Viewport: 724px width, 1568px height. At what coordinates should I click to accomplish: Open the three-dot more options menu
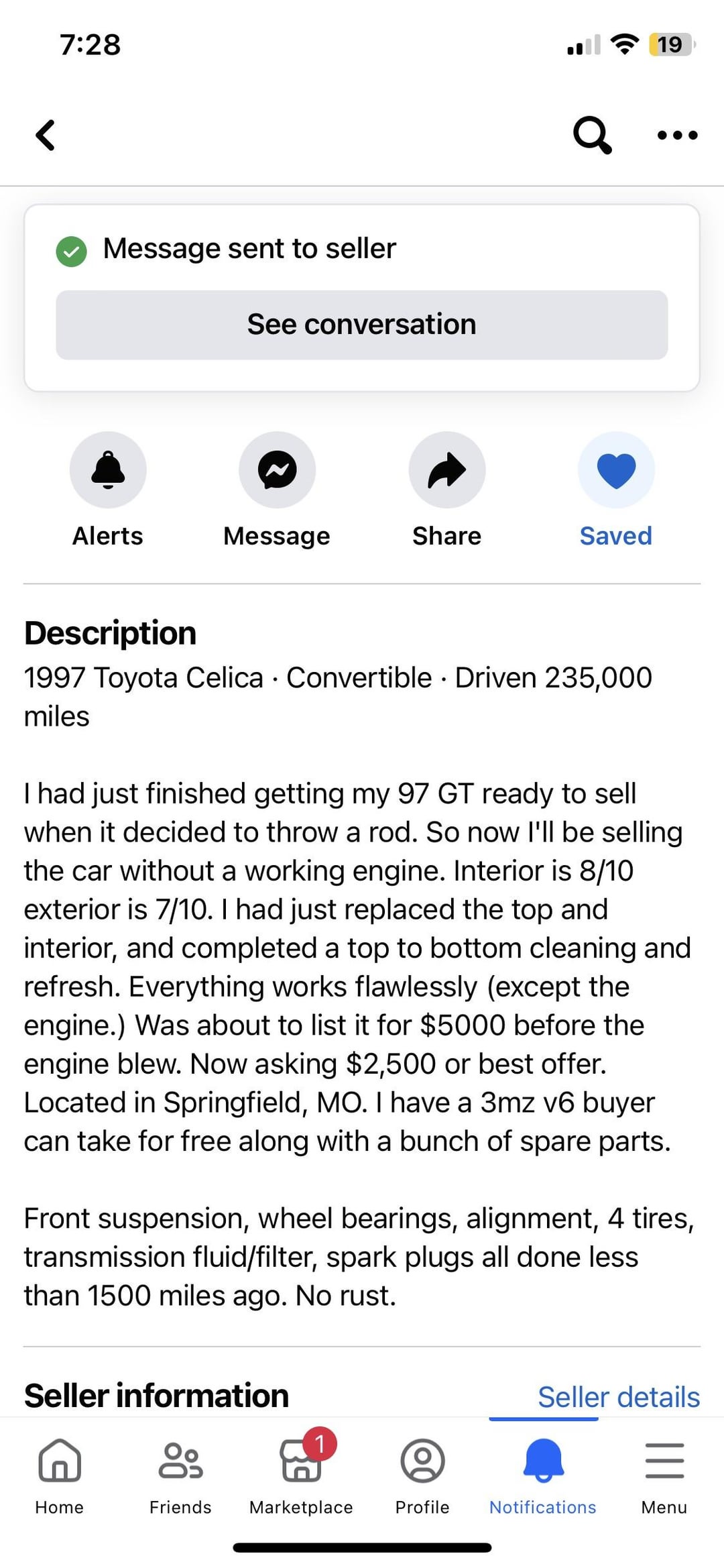click(677, 135)
